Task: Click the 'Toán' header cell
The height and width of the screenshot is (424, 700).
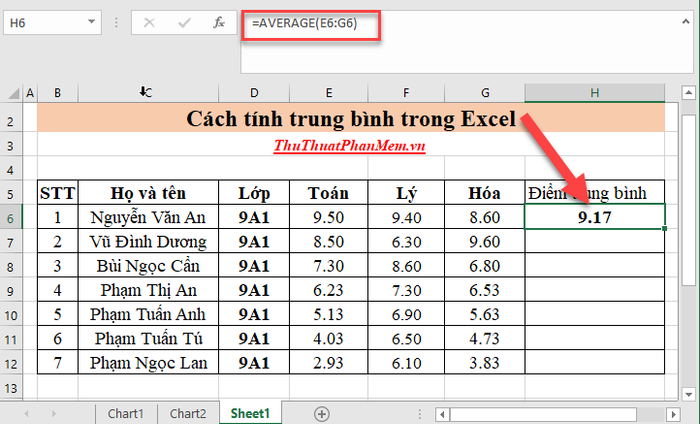Action: (x=329, y=193)
